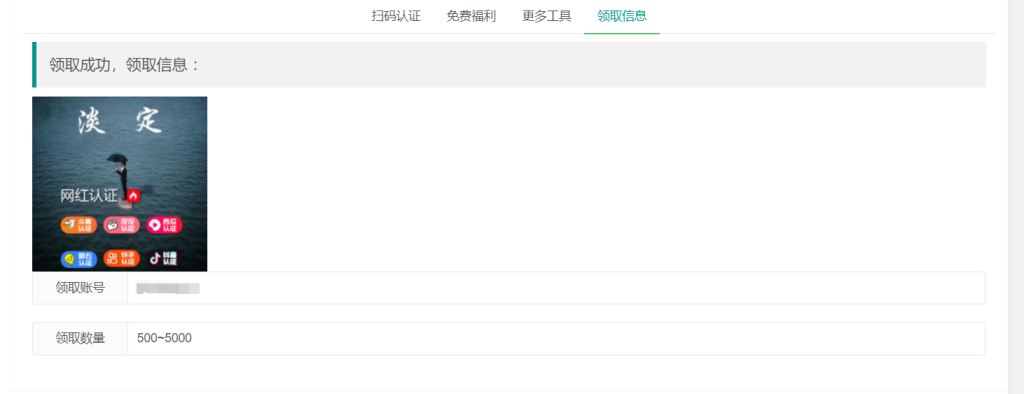Click the active 领取信息 tab
Viewport: 1024px width, 394px height.
[x=622, y=16]
